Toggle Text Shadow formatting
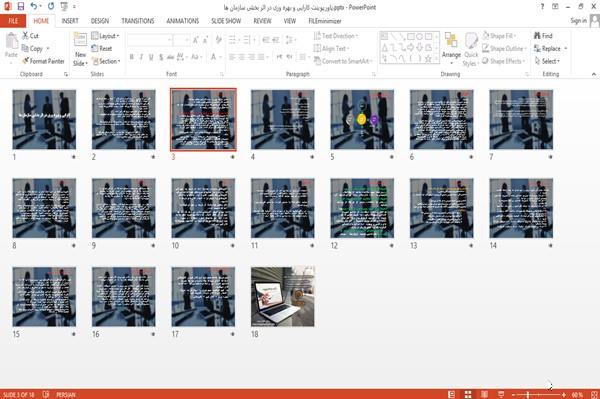Viewport: 600px width, 399px height. (x=161, y=57)
